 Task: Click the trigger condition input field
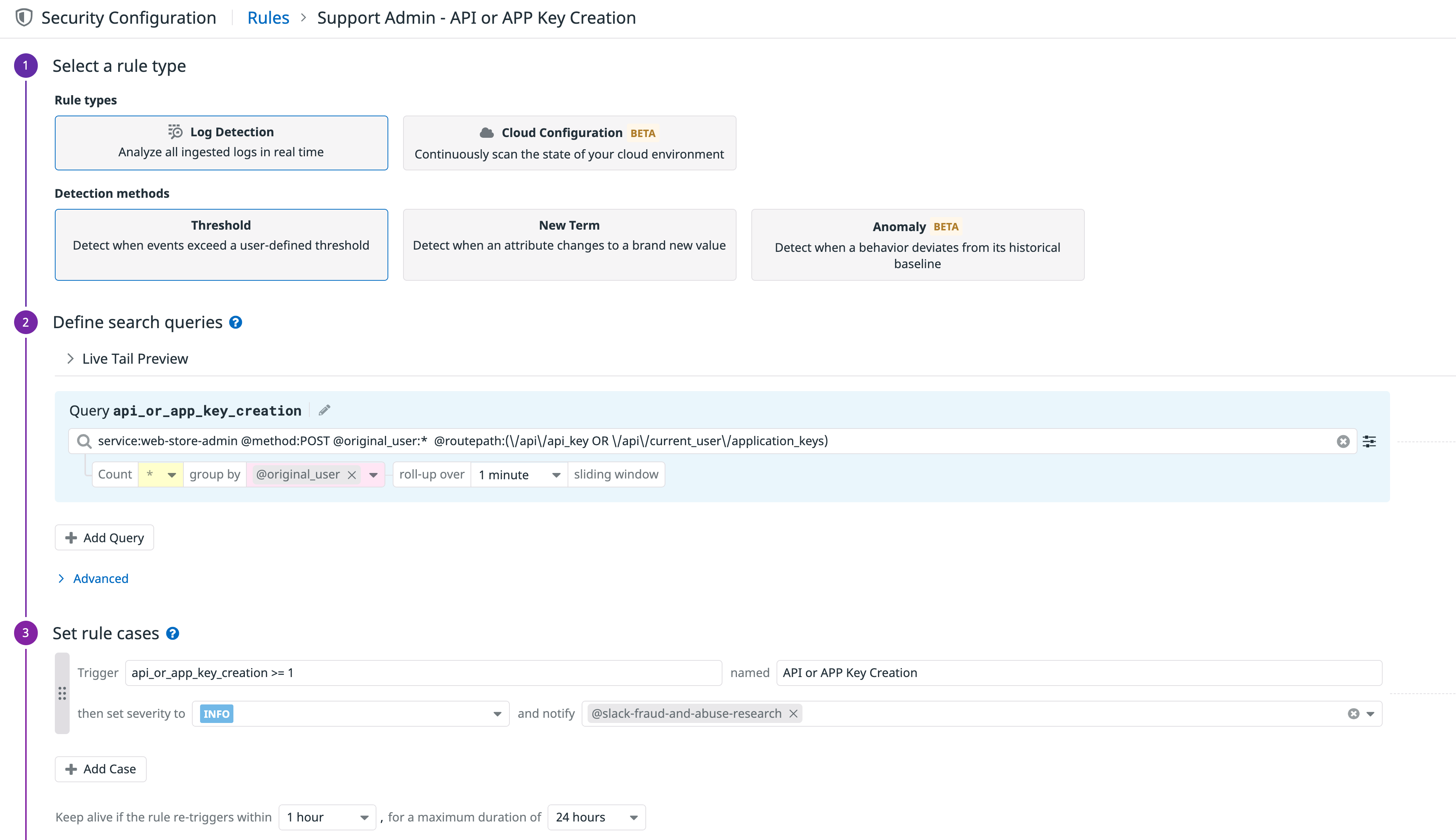[422, 672]
